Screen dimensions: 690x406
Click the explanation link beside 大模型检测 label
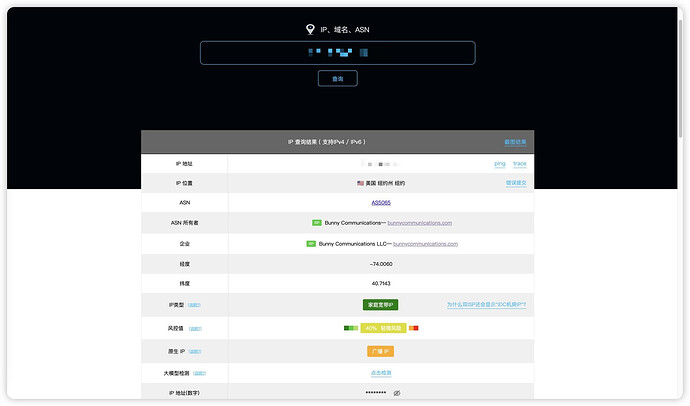[x=199, y=373]
